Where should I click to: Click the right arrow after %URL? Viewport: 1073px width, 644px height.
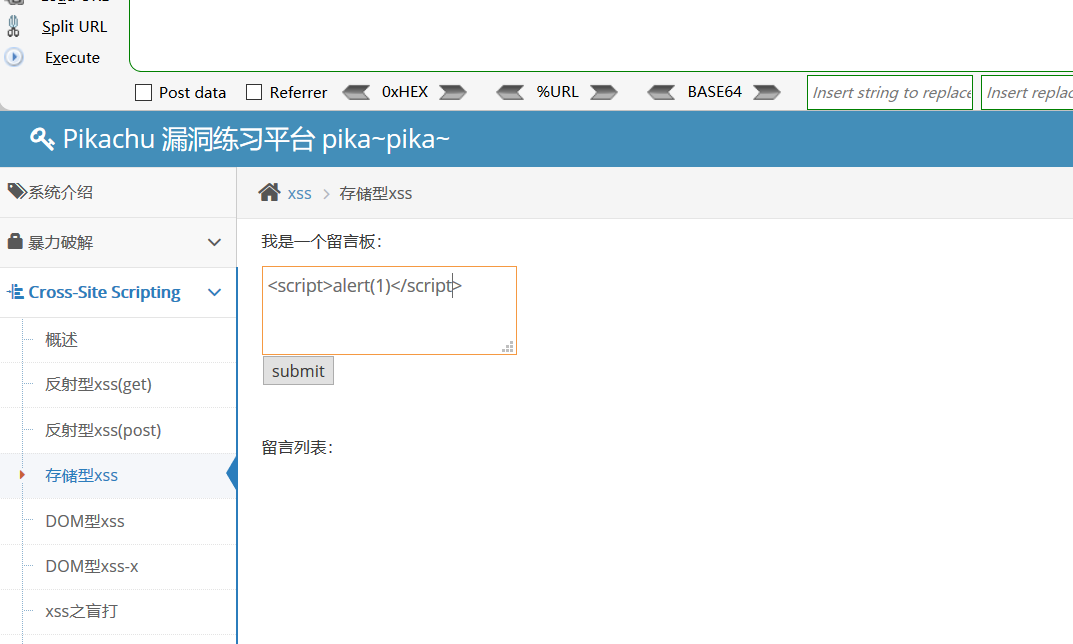pyautogui.click(x=604, y=92)
